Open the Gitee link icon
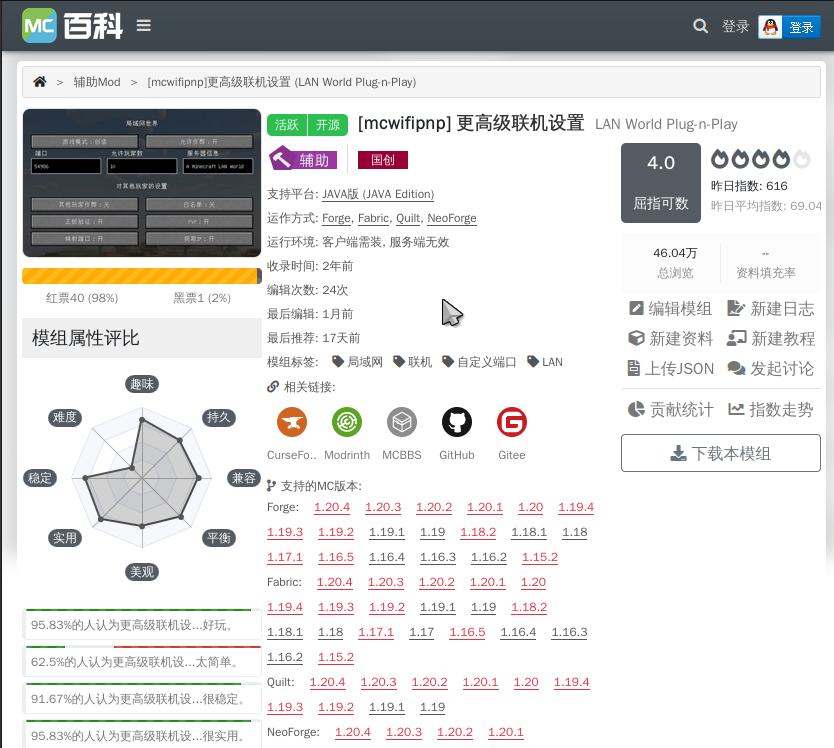Image resolution: width=834 pixels, height=748 pixels. coord(512,422)
